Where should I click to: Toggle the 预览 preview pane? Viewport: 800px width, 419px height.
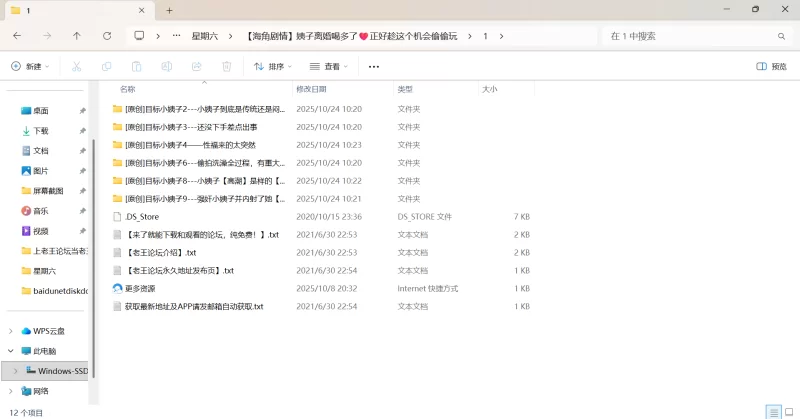point(771,67)
